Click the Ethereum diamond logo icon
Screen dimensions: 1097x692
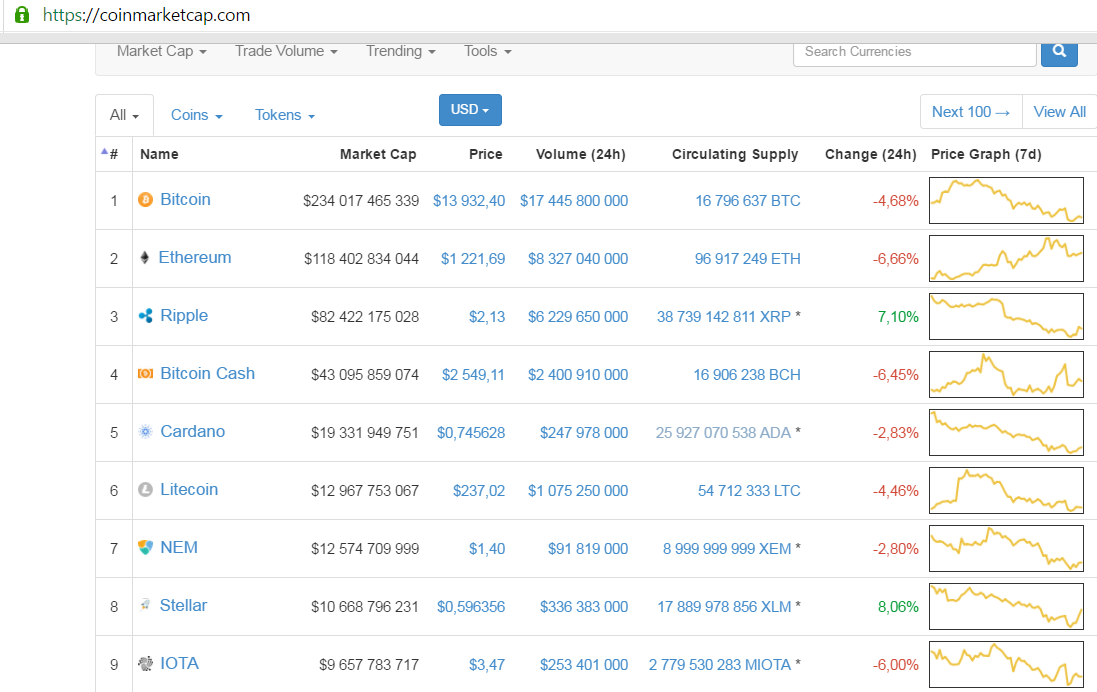pyautogui.click(x=145, y=258)
